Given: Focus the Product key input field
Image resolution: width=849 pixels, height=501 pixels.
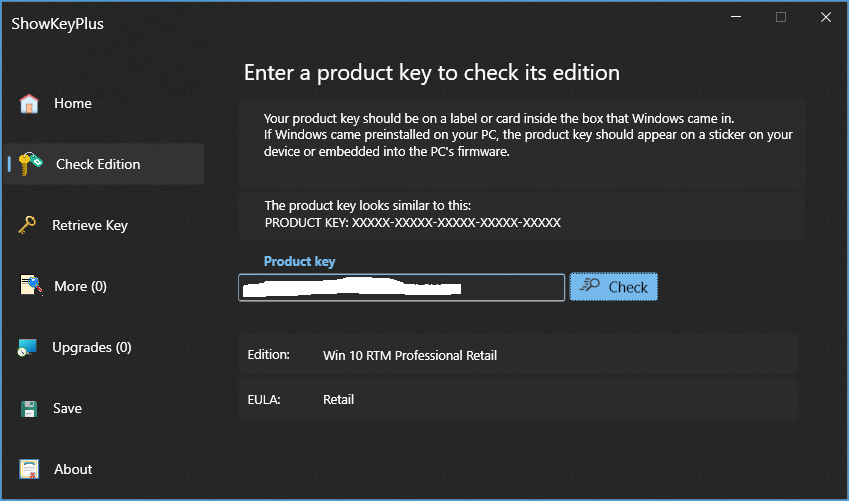Looking at the screenshot, I should [401, 287].
